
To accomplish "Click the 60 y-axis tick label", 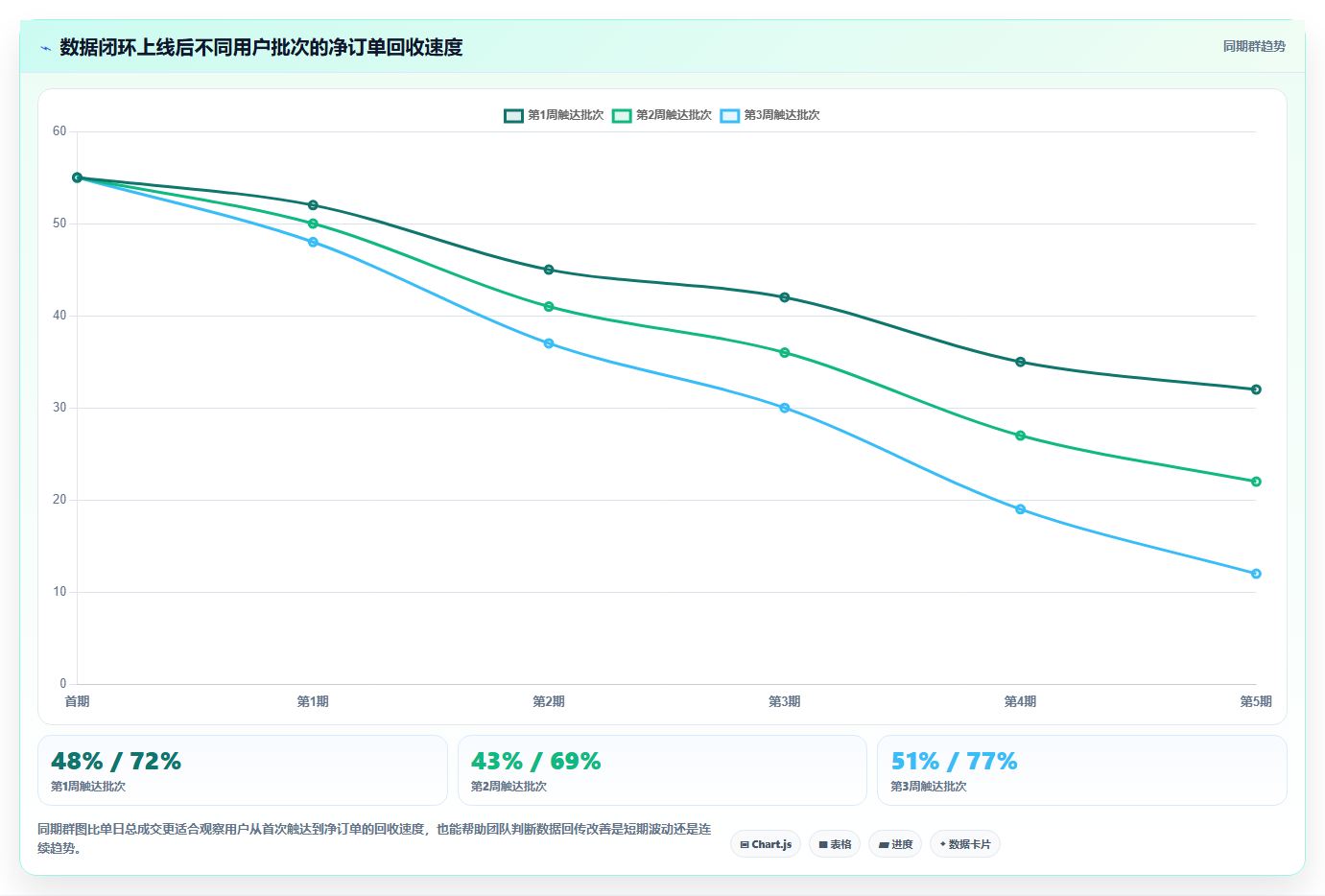I will click(59, 131).
